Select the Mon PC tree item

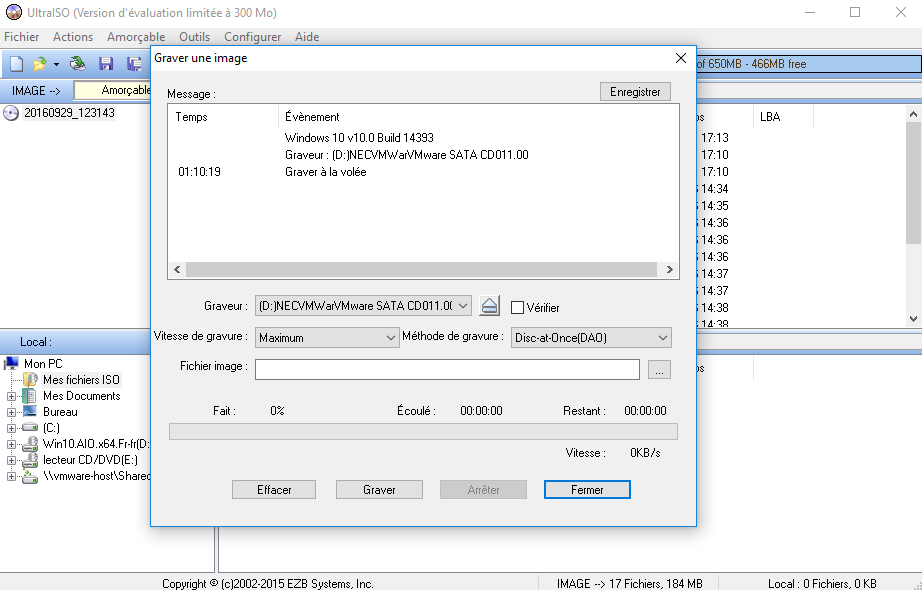tap(43, 364)
